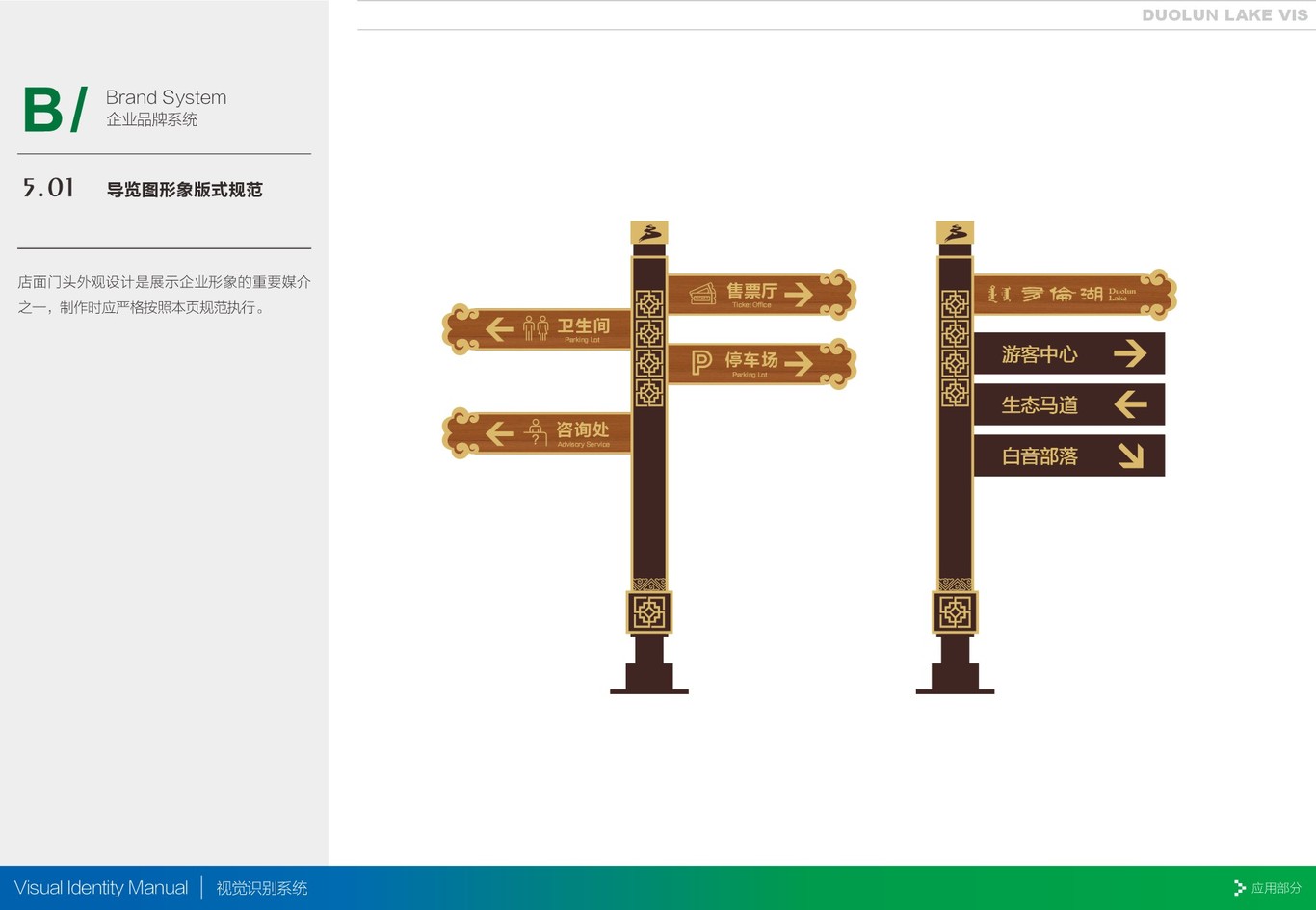Click the 咨询处 sign text
The image size is (1316, 910).
583,430
